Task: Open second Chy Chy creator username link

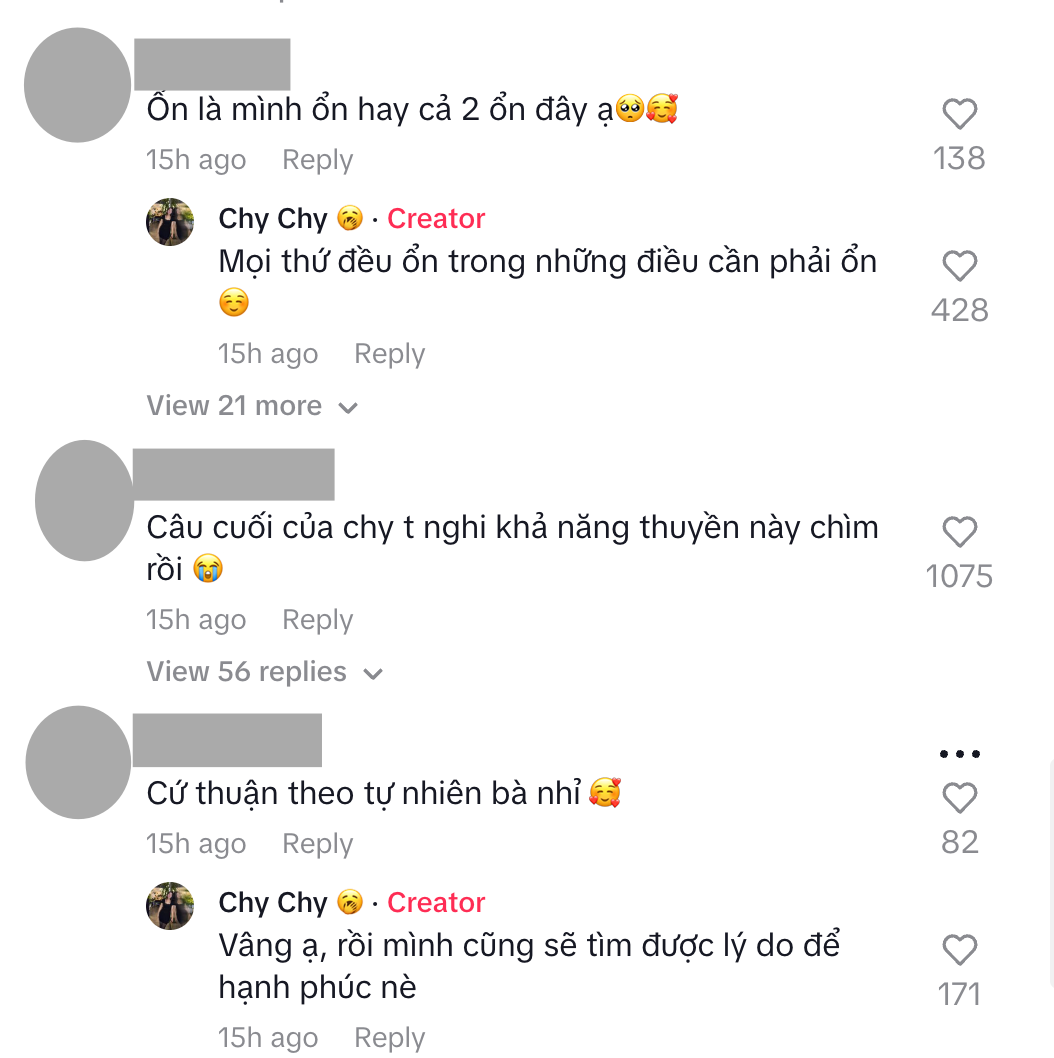Action: [273, 903]
